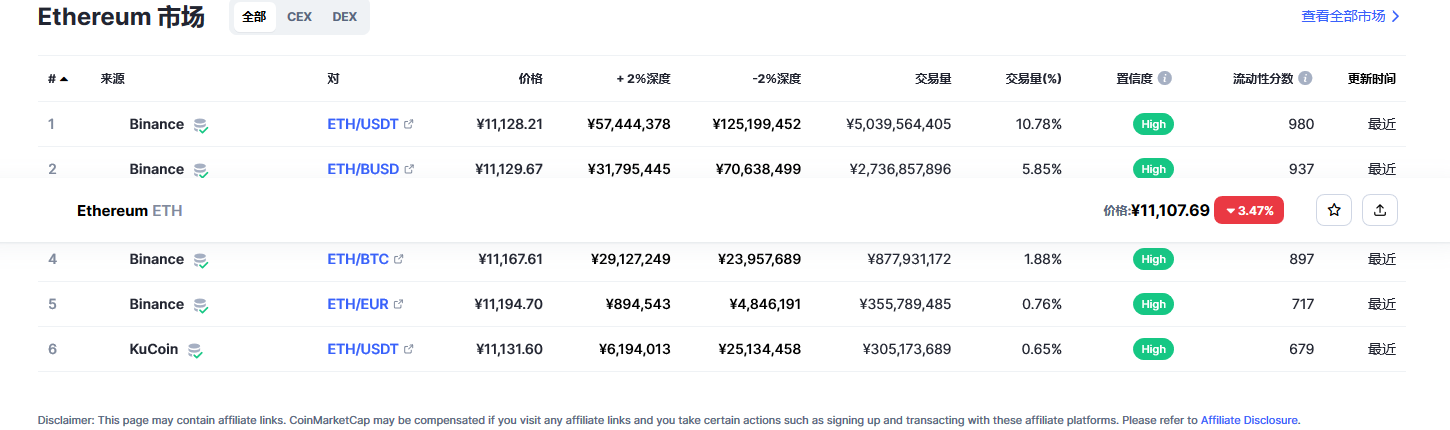Select the 全部 tab

click(254, 17)
